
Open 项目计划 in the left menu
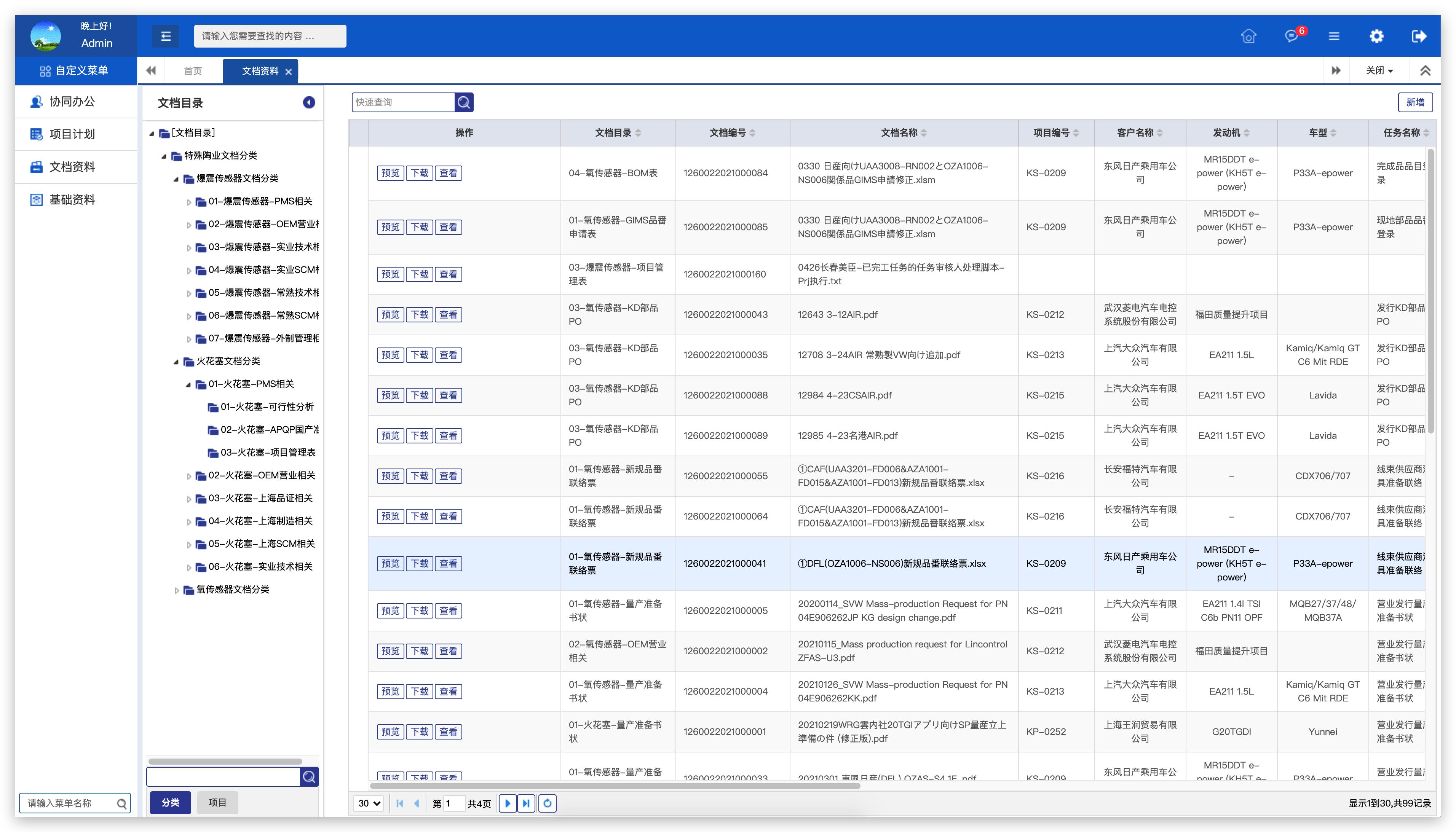click(72, 134)
